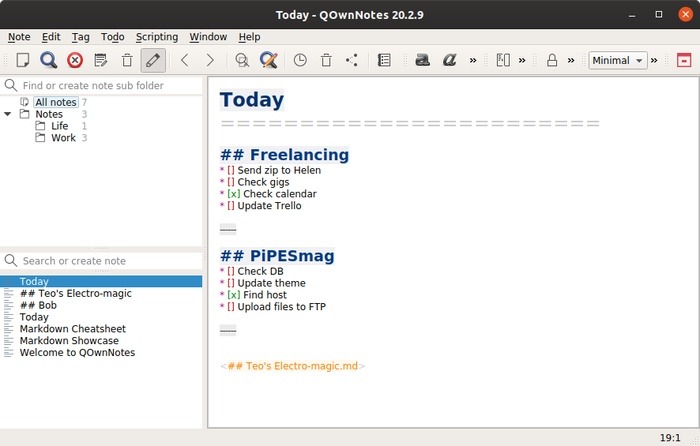Expand the formatting toolbar overflow chevron
The width and height of the screenshot is (700, 446).
coord(473,60)
